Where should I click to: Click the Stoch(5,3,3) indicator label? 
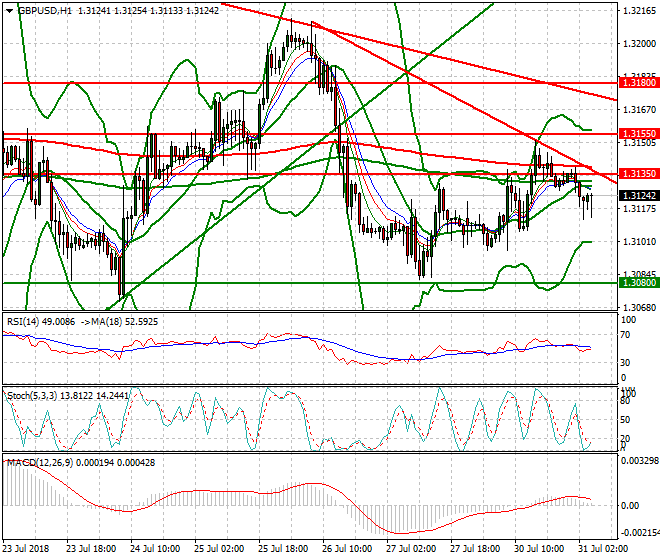coord(32,396)
